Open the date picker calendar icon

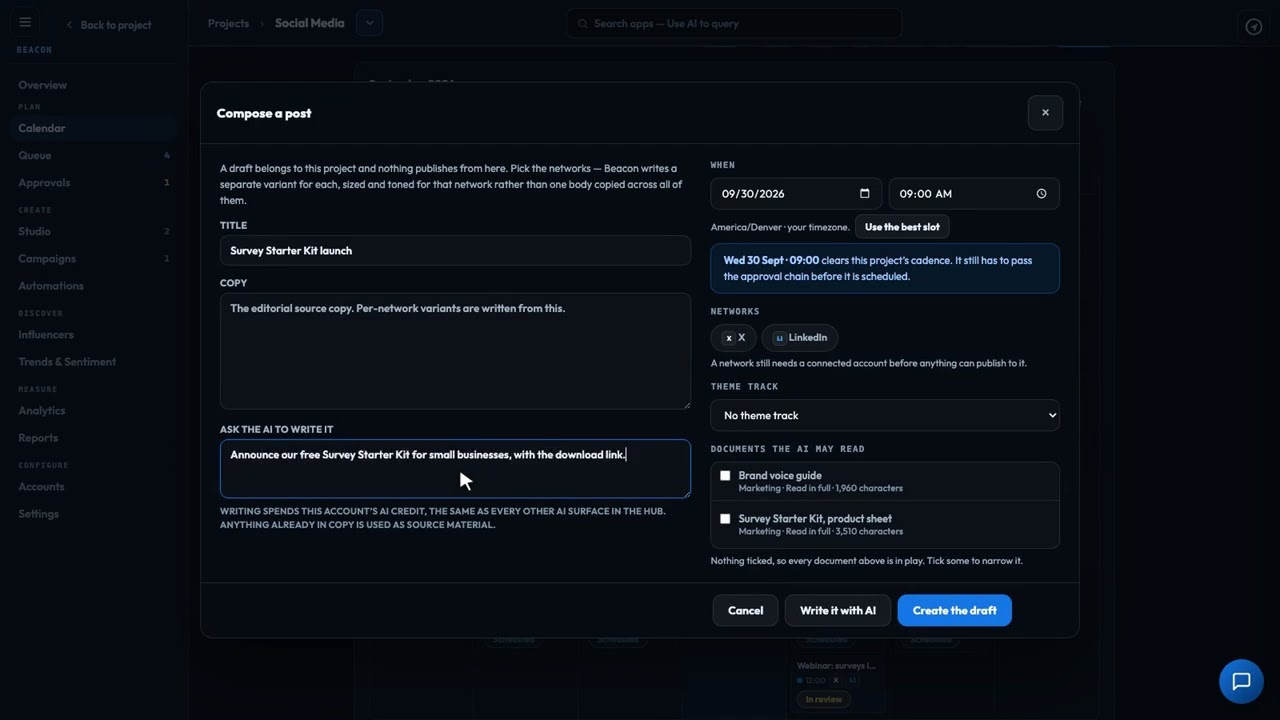point(865,194)
